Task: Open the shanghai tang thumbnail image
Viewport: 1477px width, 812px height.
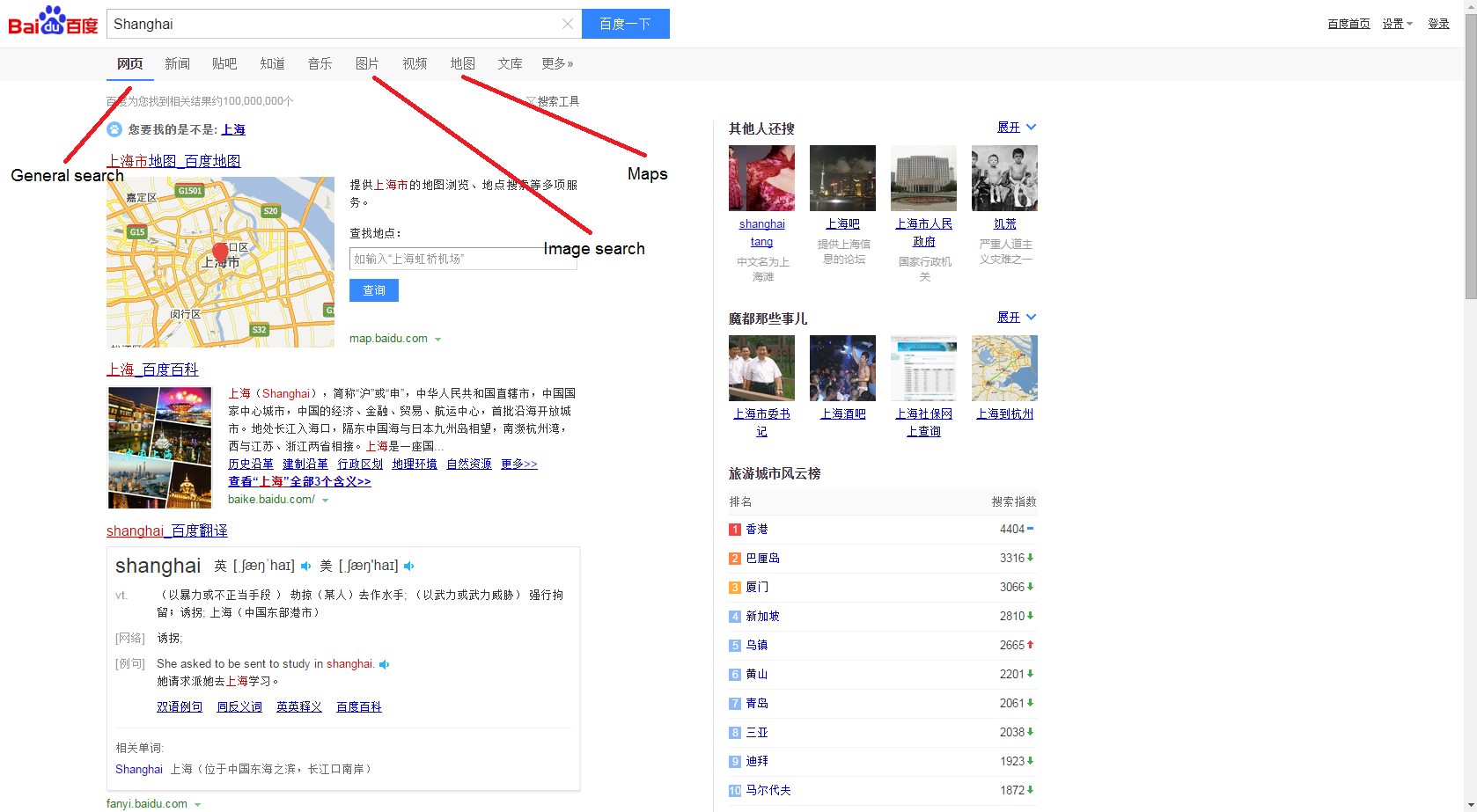Action: click(x=761, y=178)
